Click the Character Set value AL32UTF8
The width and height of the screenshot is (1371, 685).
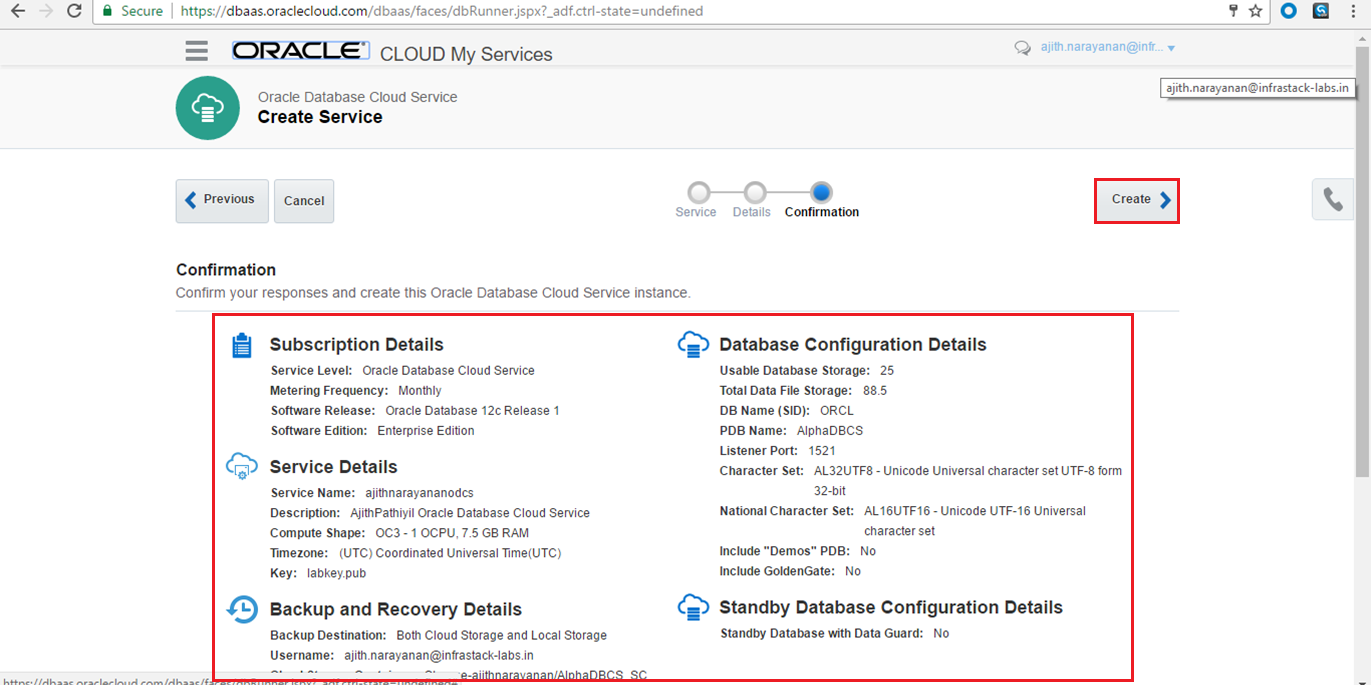(x=968, y=481)
